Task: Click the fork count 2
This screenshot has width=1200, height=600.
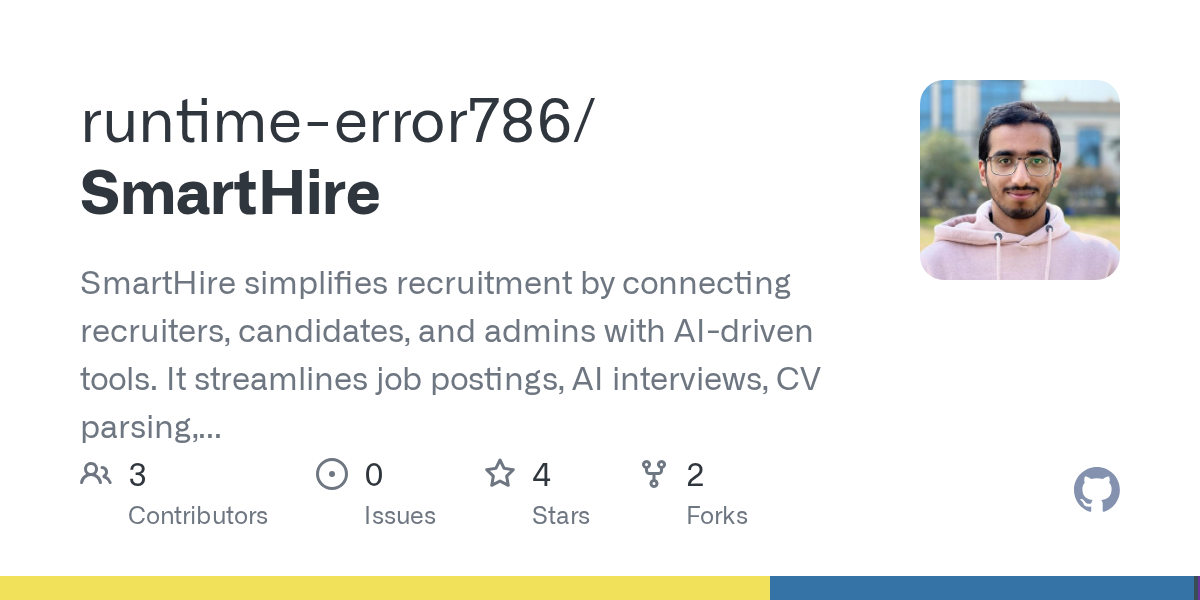Action: point(695,475)
